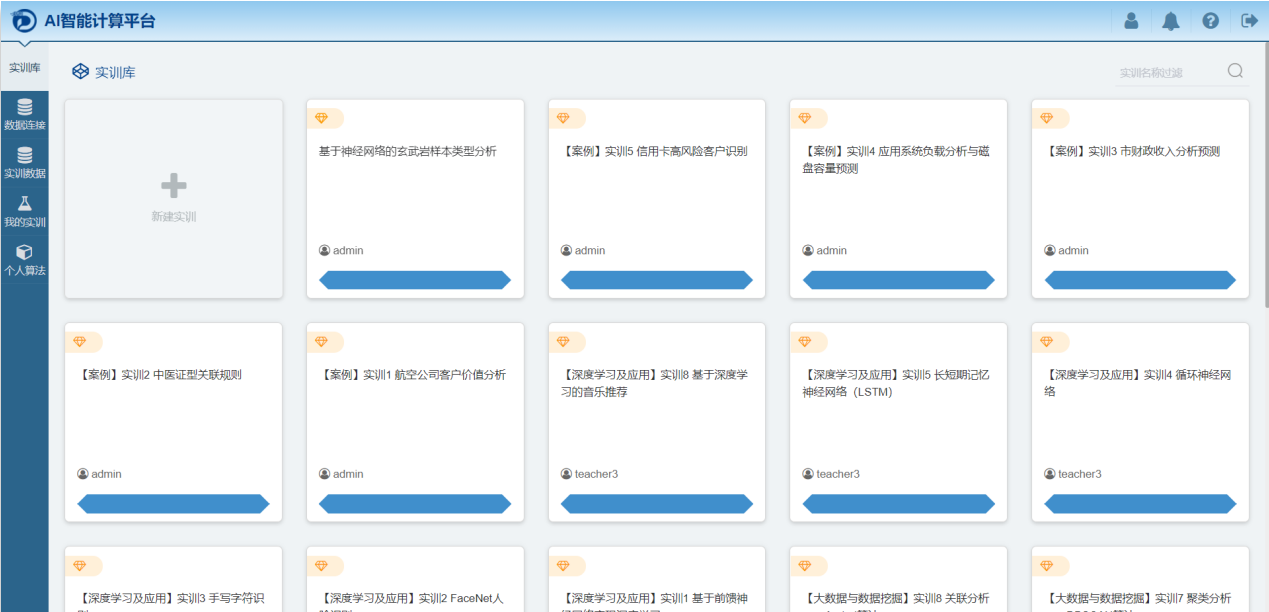Open 个人算法 in the sidebar
This screenshot has height=612, width=1269.
[x=24, y=260]
